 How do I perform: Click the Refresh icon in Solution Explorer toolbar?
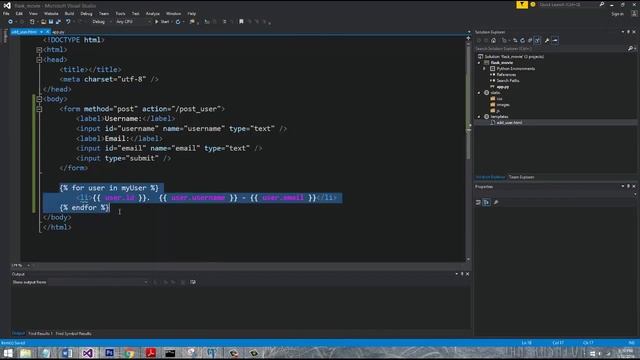[x=522, y=40]
